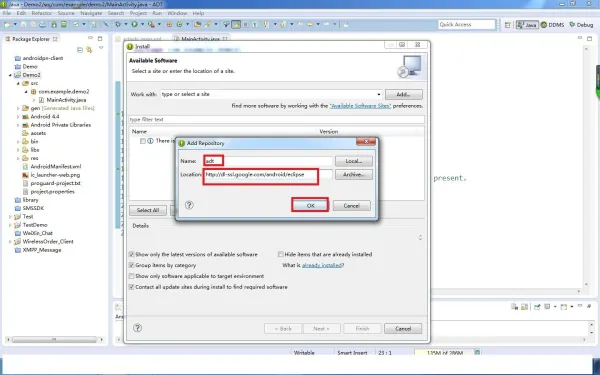Screen dimensions: 600x375
Task: Toggle Link with Editor in Package Explorer
Action: point(89,50)
